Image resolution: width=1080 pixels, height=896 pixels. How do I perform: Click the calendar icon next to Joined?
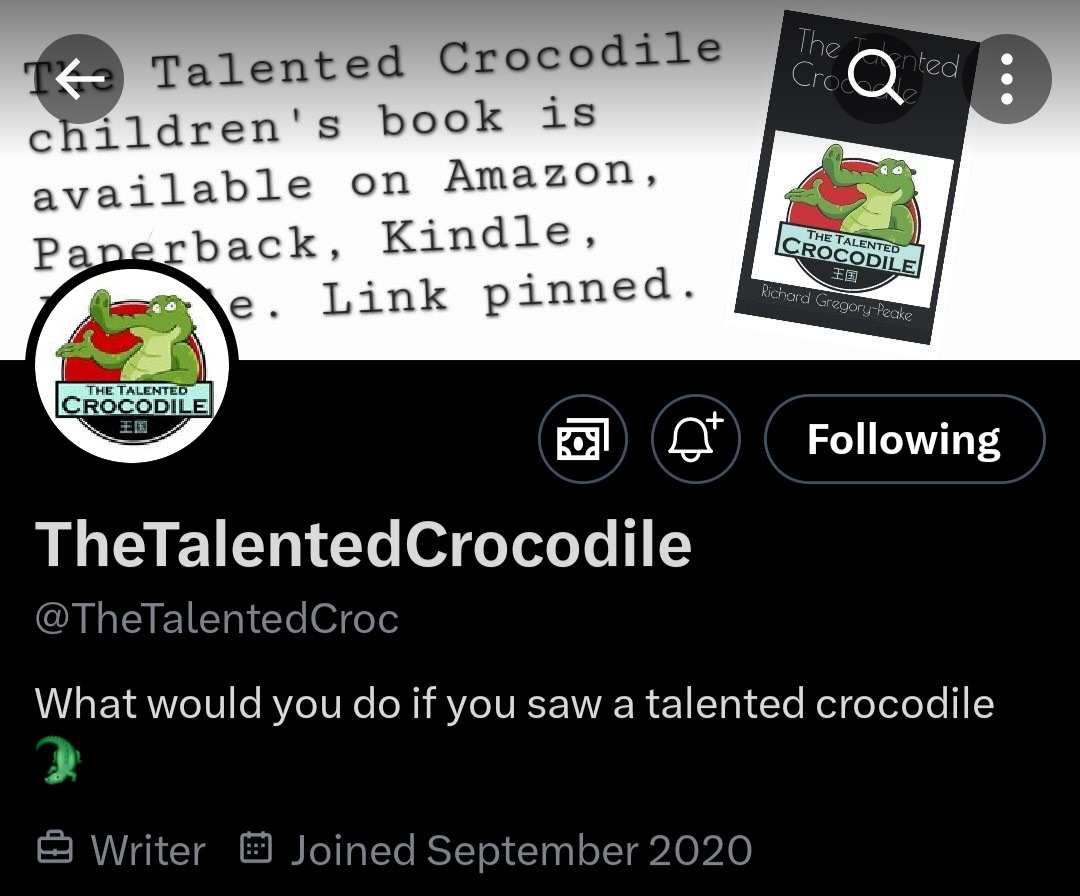click(257, 850)
